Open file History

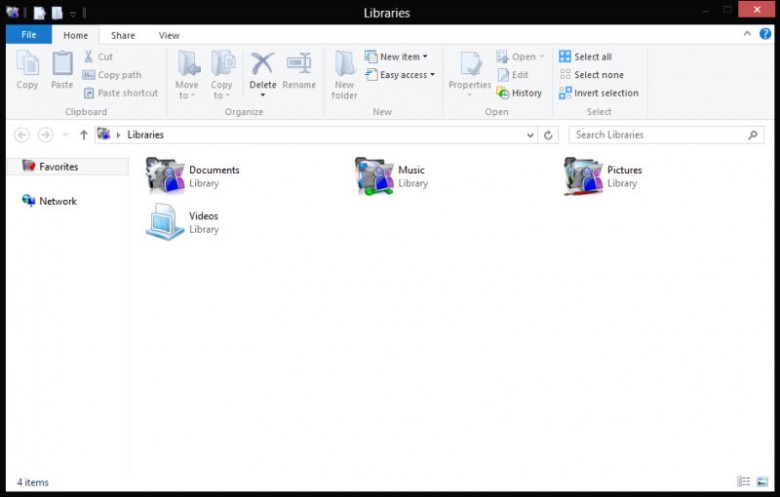tap(519, 93)
